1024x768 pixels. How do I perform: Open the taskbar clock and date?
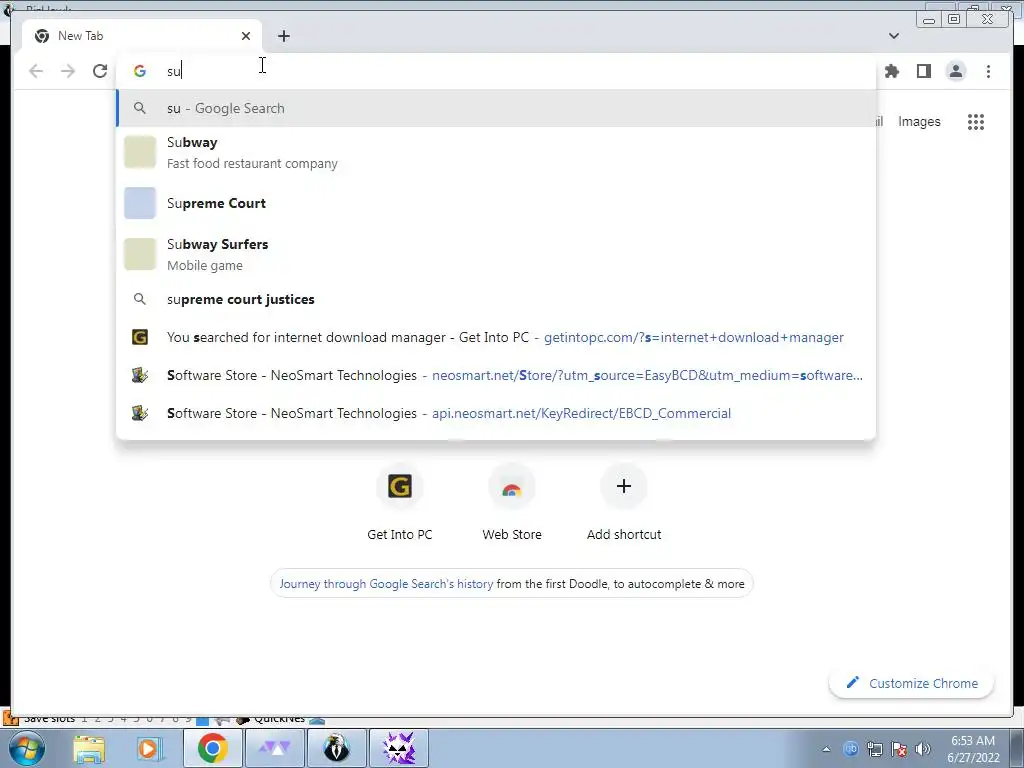973,749
